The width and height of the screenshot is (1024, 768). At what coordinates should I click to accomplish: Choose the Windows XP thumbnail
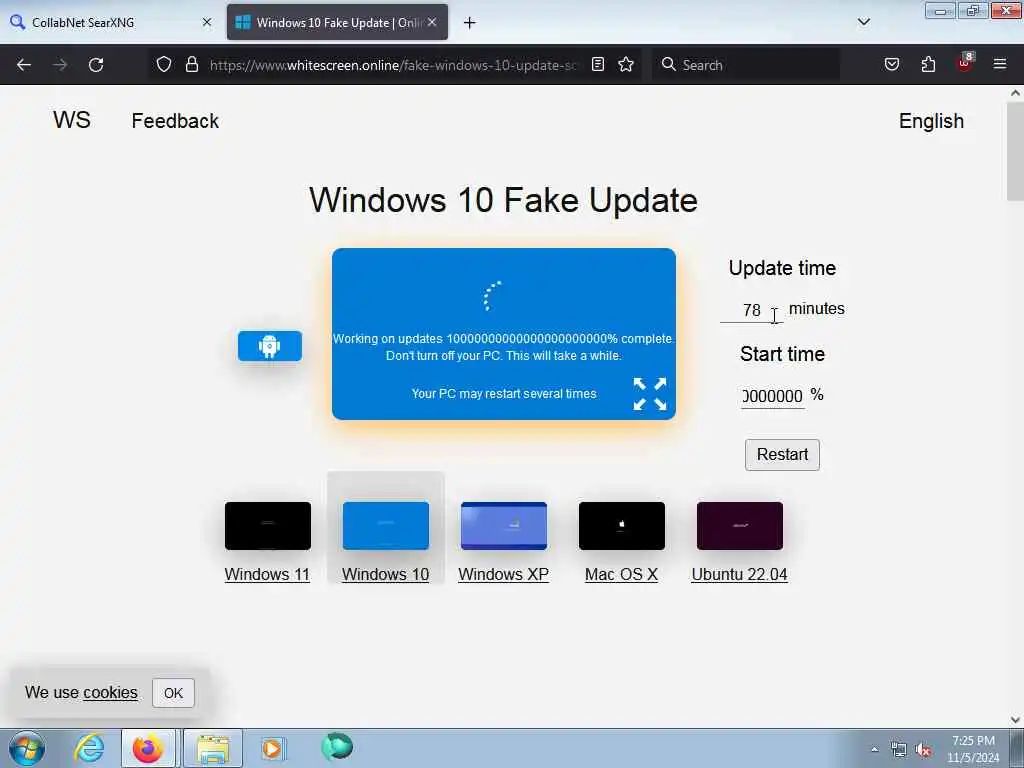(x=504, y=526)
